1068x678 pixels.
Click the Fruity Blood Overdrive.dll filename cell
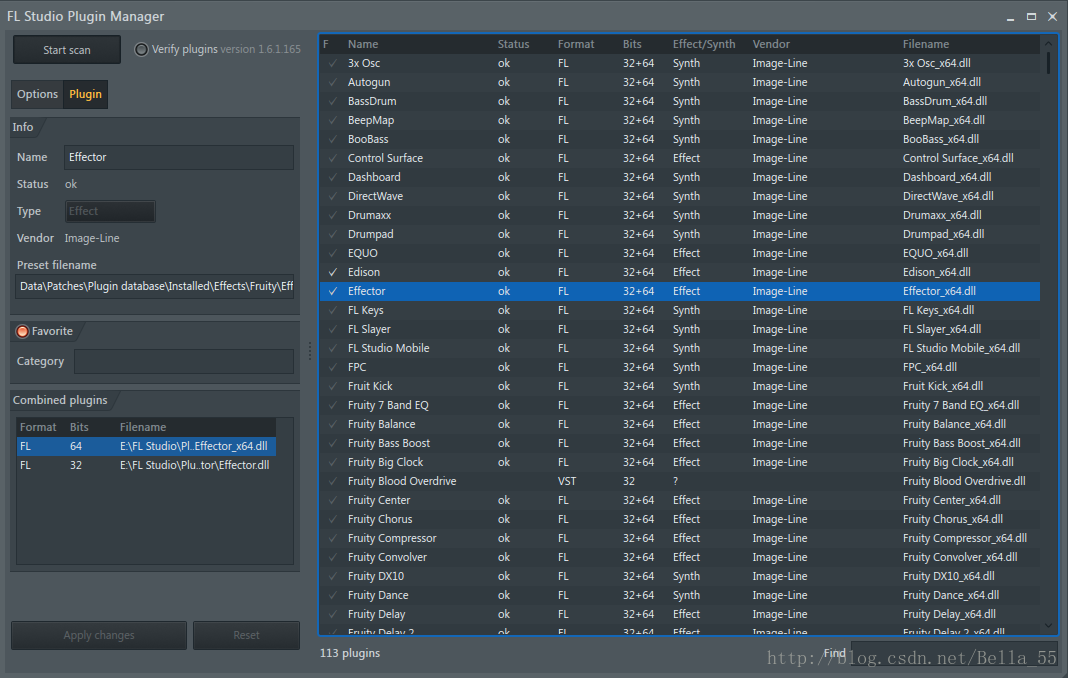click(964, 481)
